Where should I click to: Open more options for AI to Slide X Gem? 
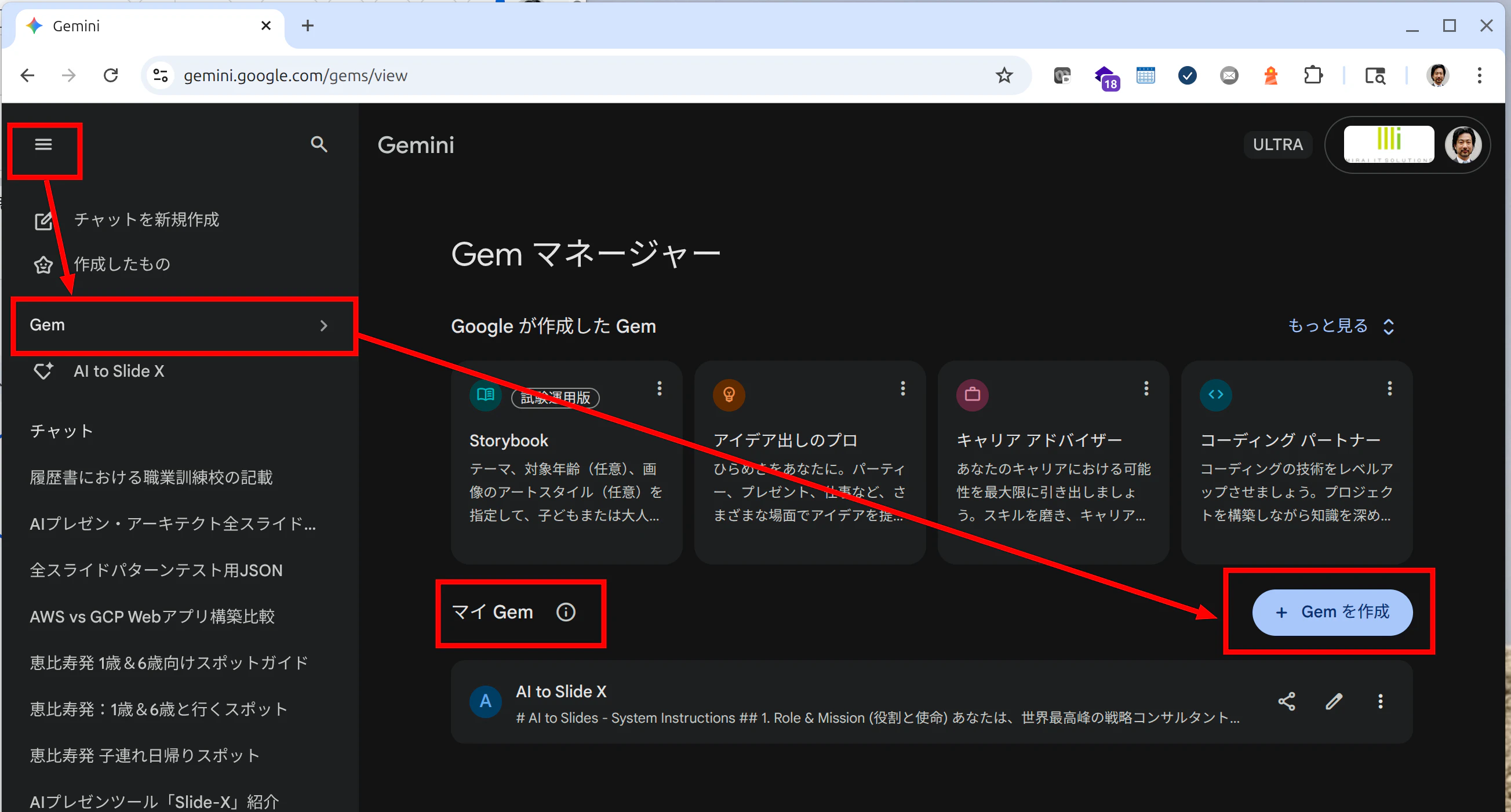pyautogui.click(x=1380, y=701)
